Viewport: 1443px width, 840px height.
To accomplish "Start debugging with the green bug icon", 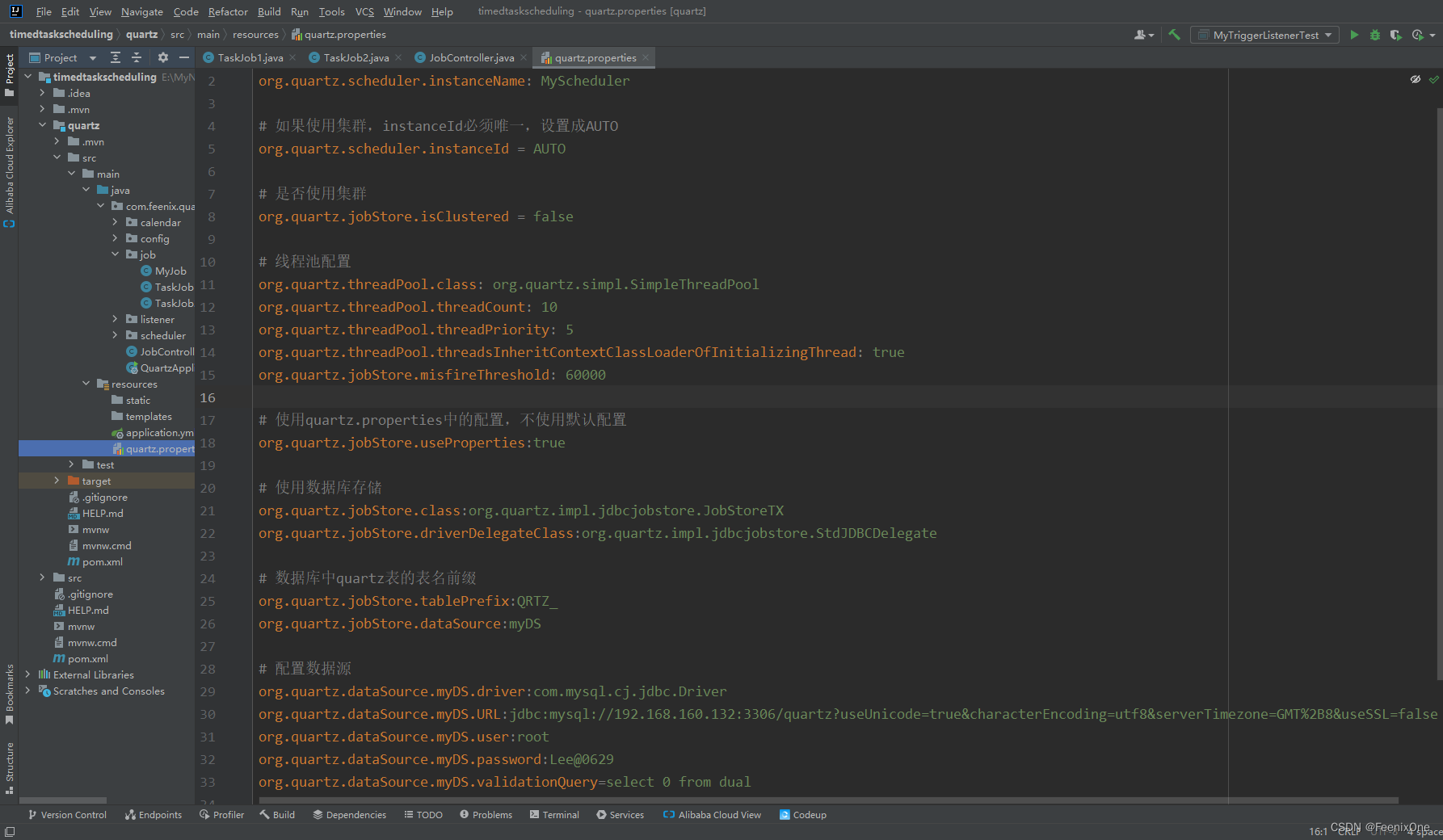I will tap(1375, 35).
